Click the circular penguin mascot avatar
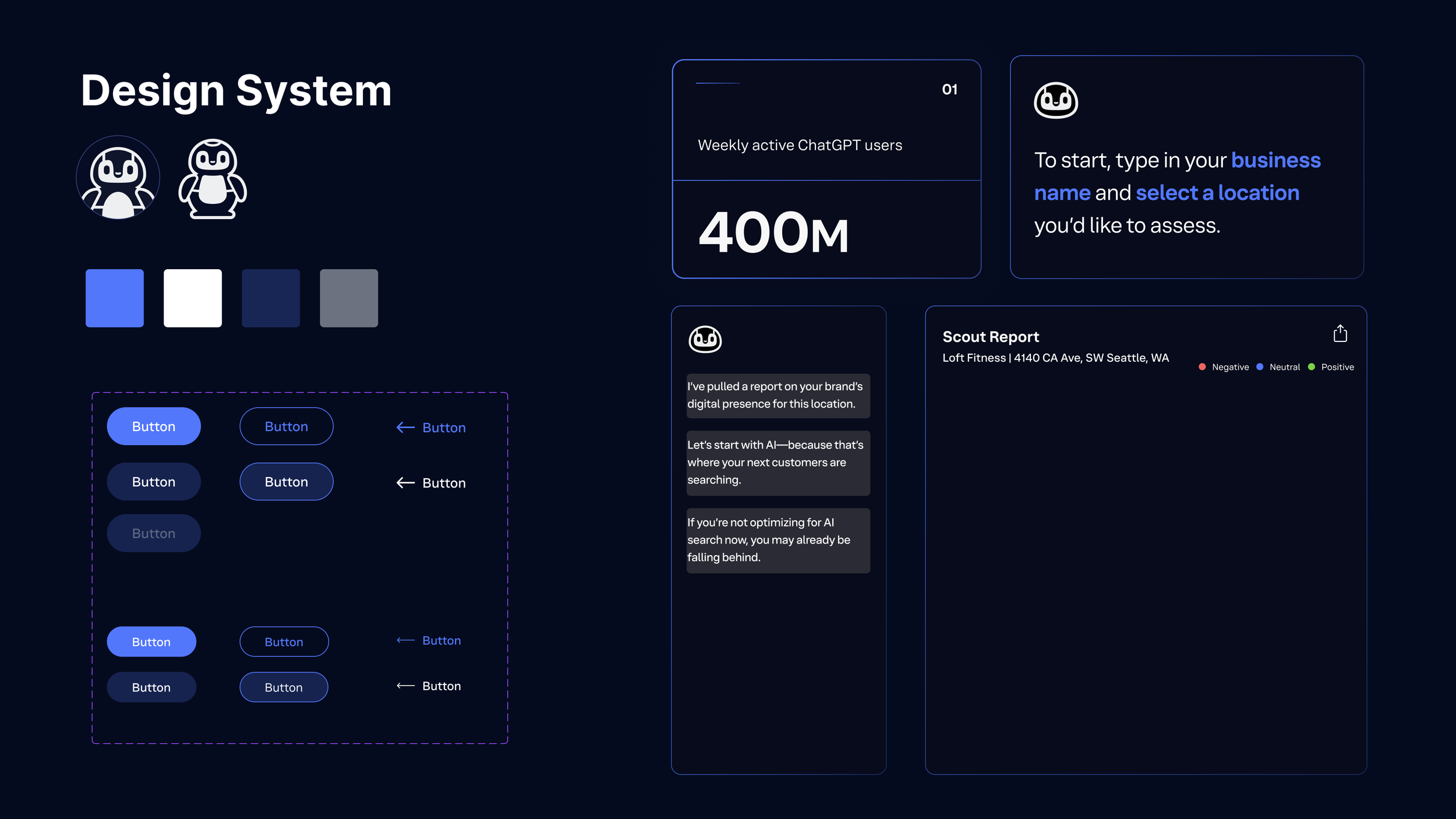The height and width of the screenshot is (819, 1456). click(118, 178)
